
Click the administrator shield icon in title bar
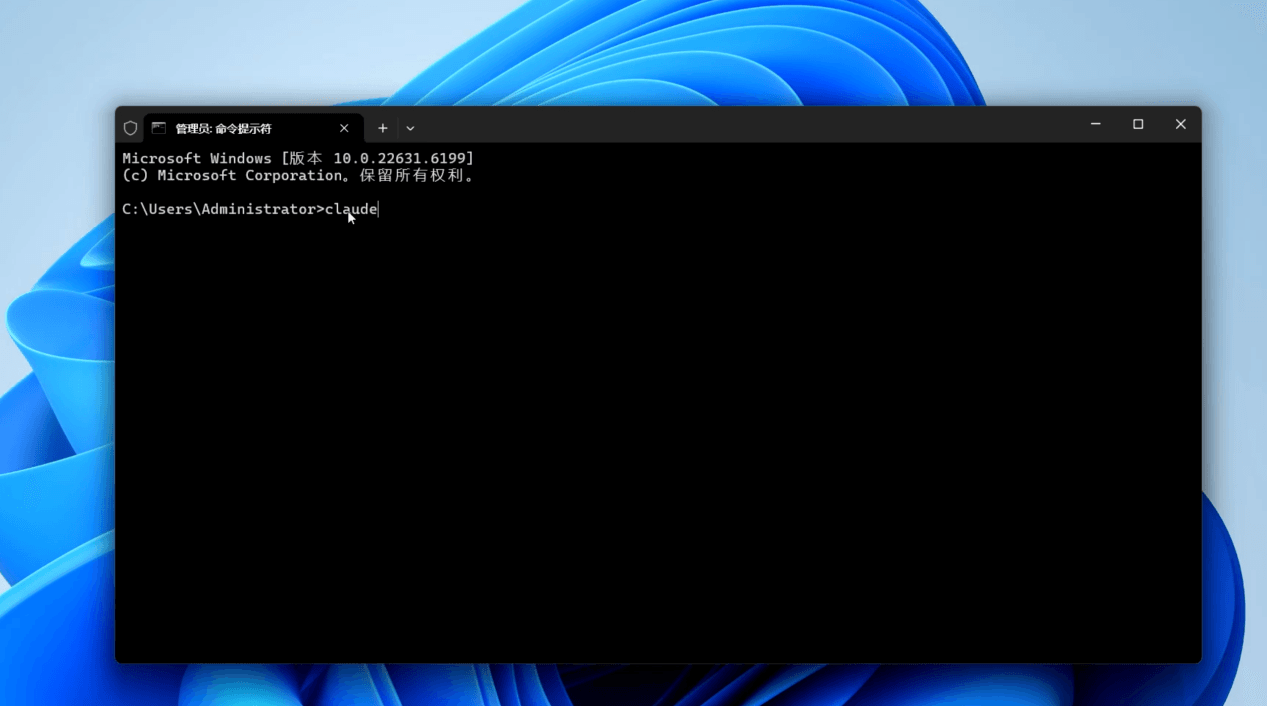click(x=130, y=128)
